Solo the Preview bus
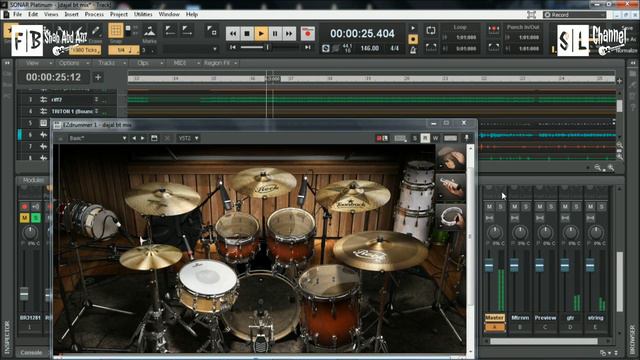The image size is (640, 360). click(551, 207)
